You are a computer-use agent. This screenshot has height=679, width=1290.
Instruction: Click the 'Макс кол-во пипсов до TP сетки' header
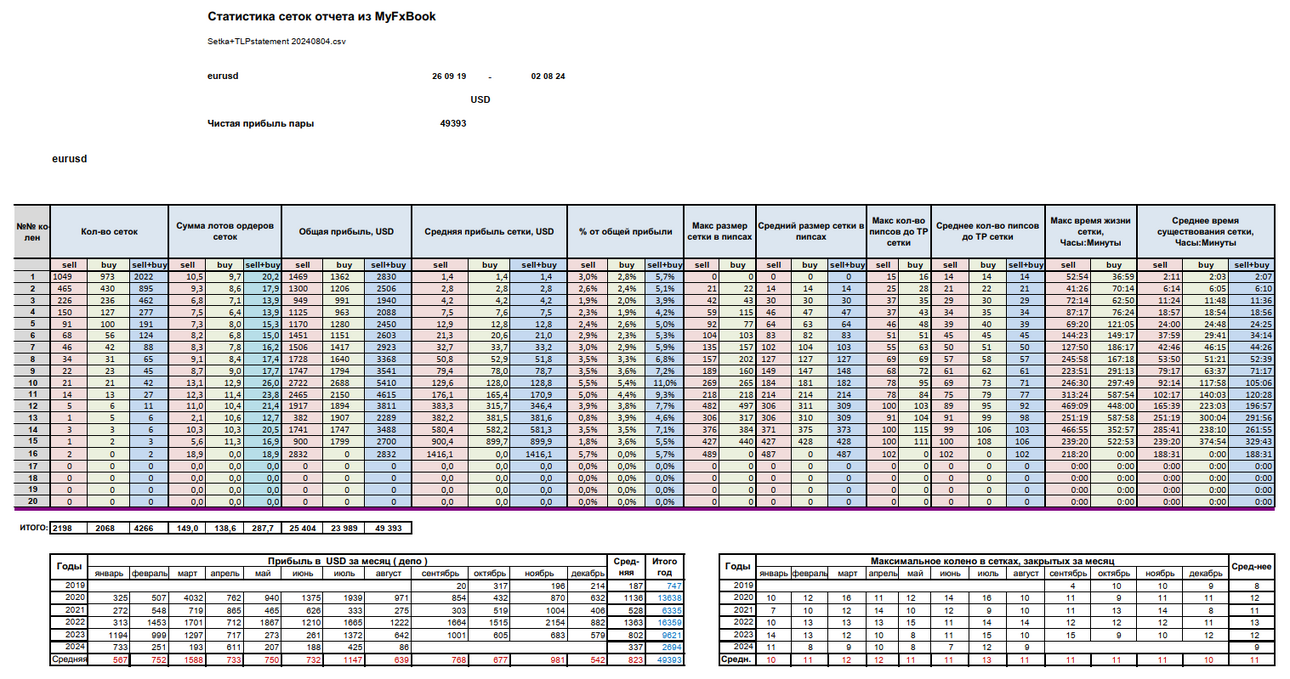click(898, 232)
